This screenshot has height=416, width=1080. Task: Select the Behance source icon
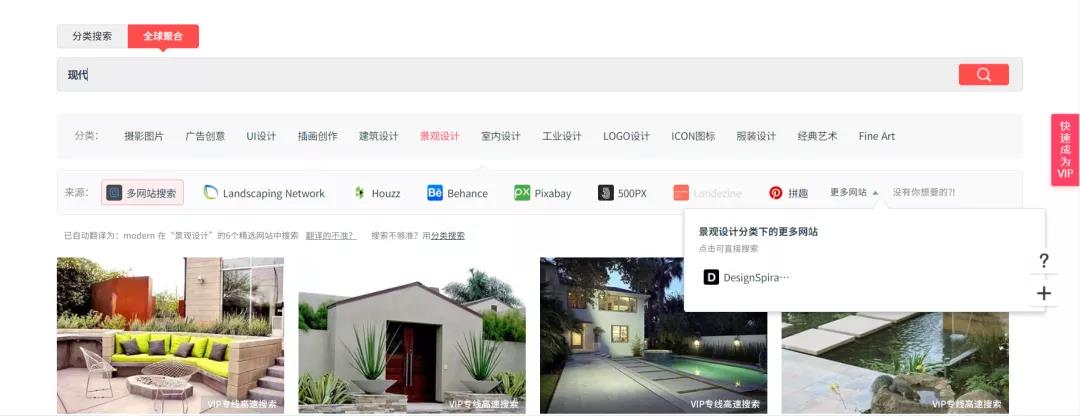pyautogui.click(x=435, y=193)
